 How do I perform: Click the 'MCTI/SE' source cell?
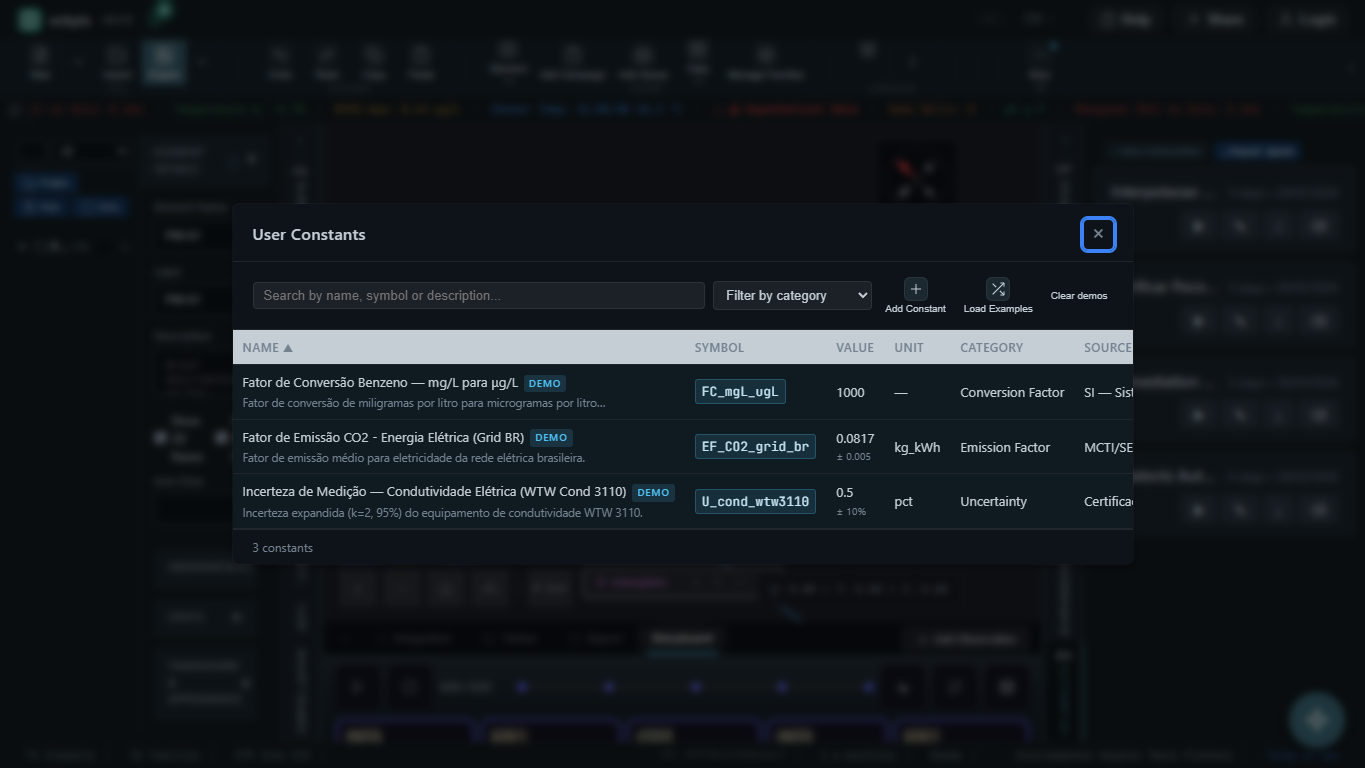1108,447
